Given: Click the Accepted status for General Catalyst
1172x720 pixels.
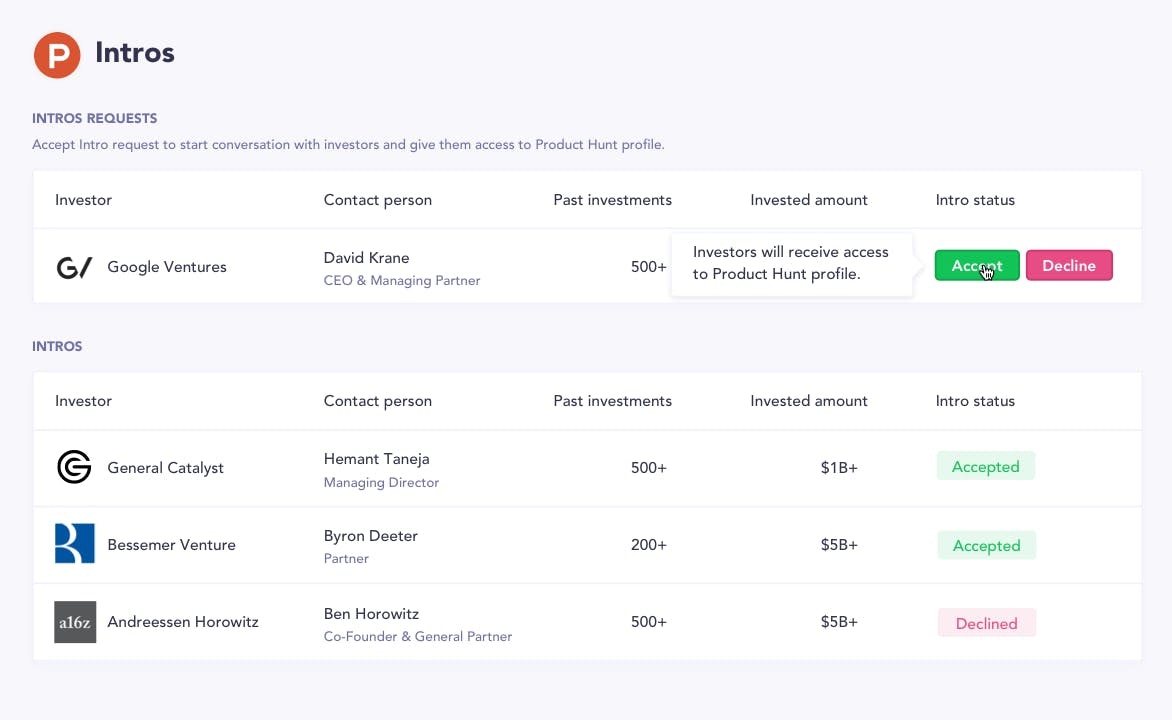Looking at the screenshot, I should coord(985,466).
